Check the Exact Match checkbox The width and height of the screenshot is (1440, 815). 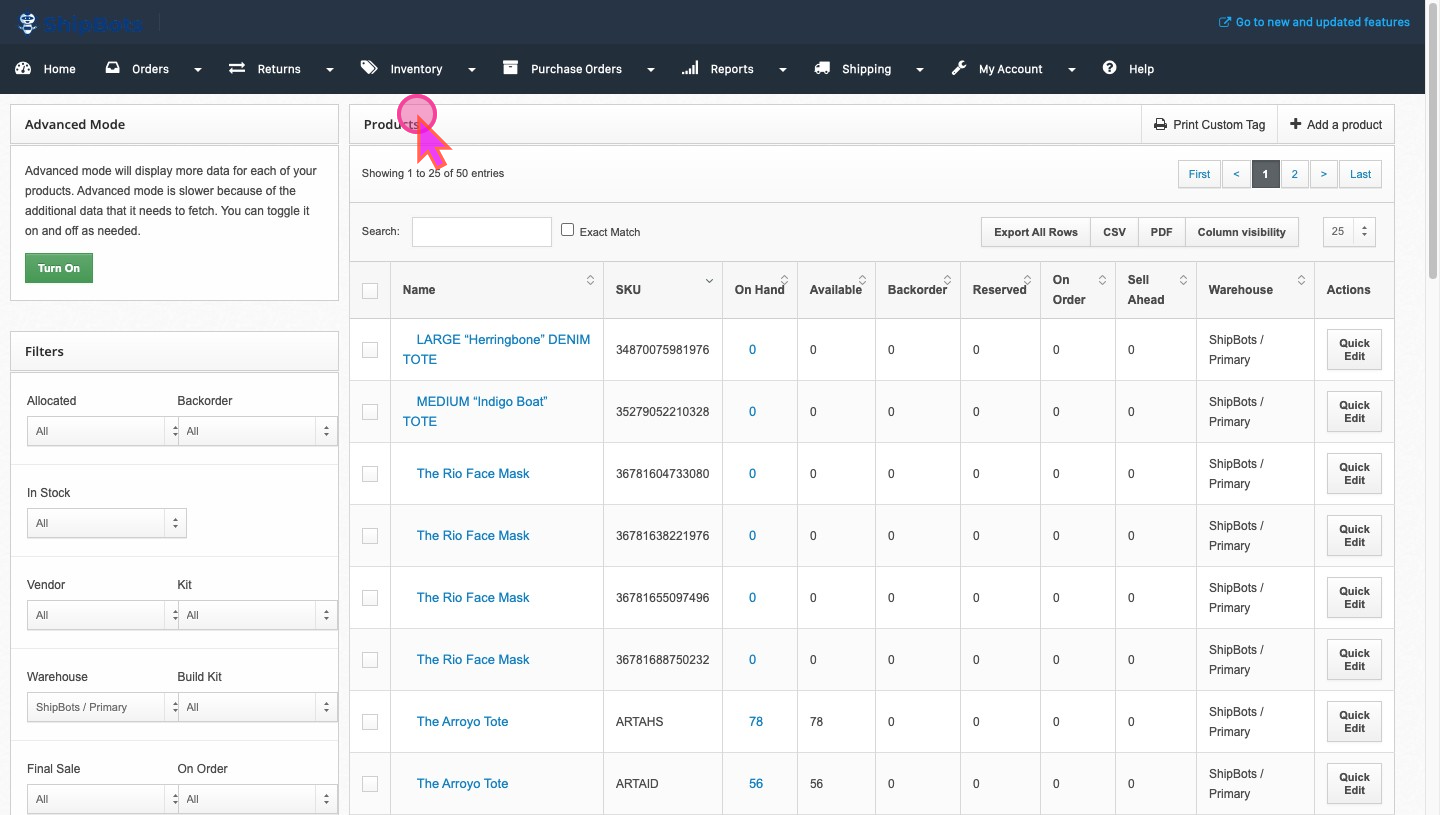point(568,230)
